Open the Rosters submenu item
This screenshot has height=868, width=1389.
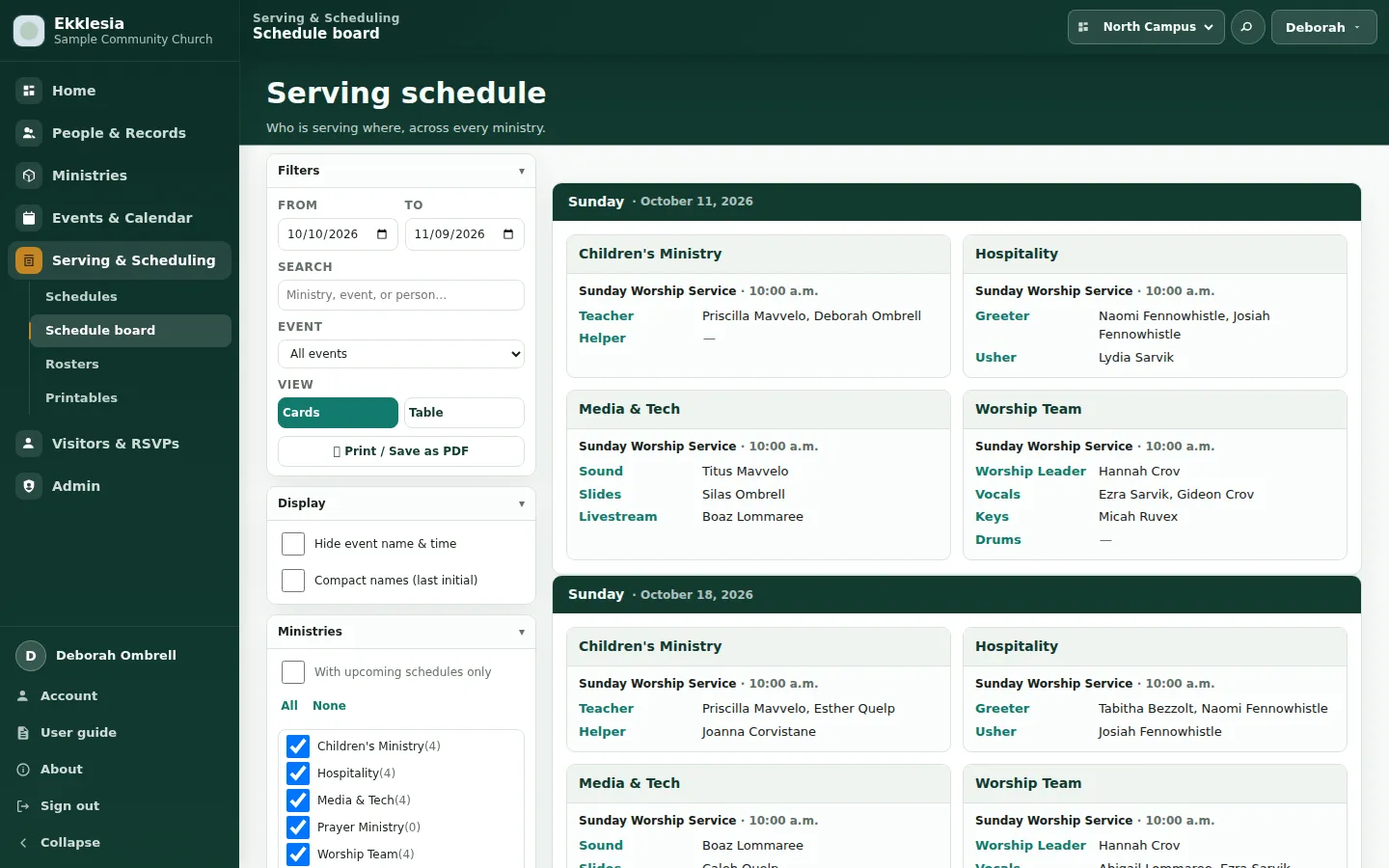(130, 365)
